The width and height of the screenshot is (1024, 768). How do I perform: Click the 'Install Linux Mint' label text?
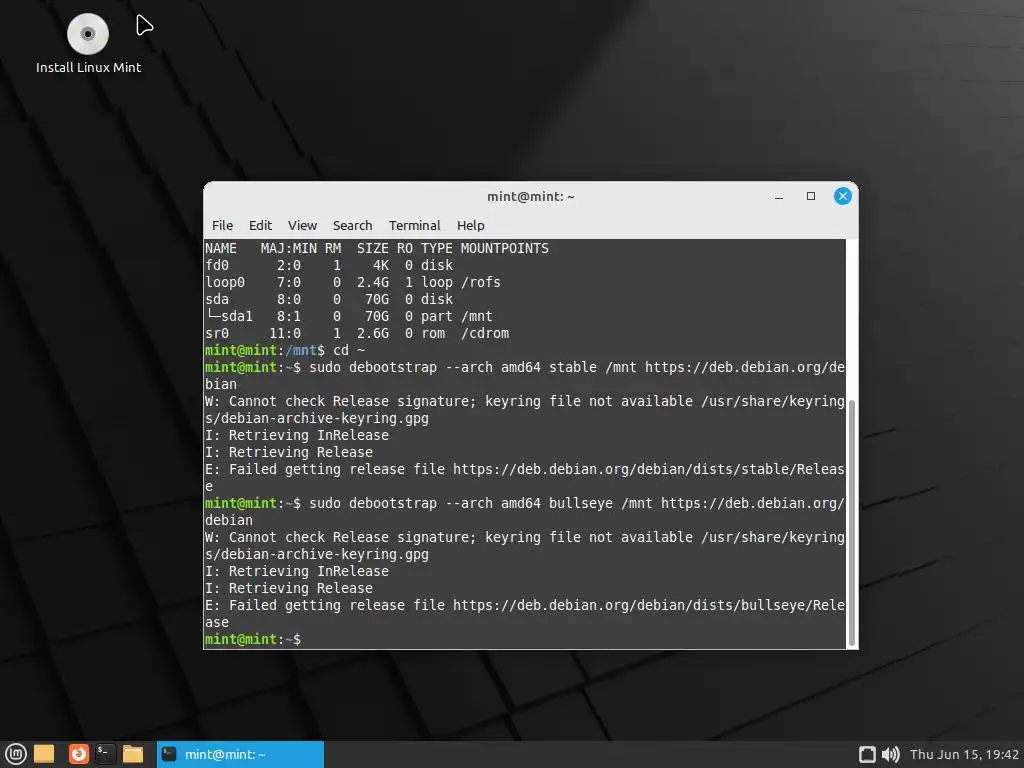(x=88, y=67)
